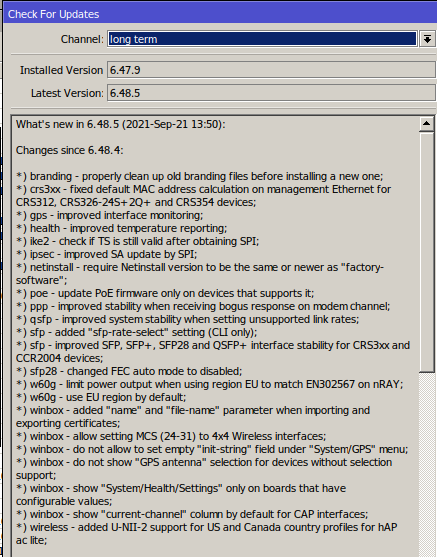The height and width of the screenshot is (557, 437).
Task: Click the 'winbox - do not show GPS antenna' line
Action: (204, 469)
